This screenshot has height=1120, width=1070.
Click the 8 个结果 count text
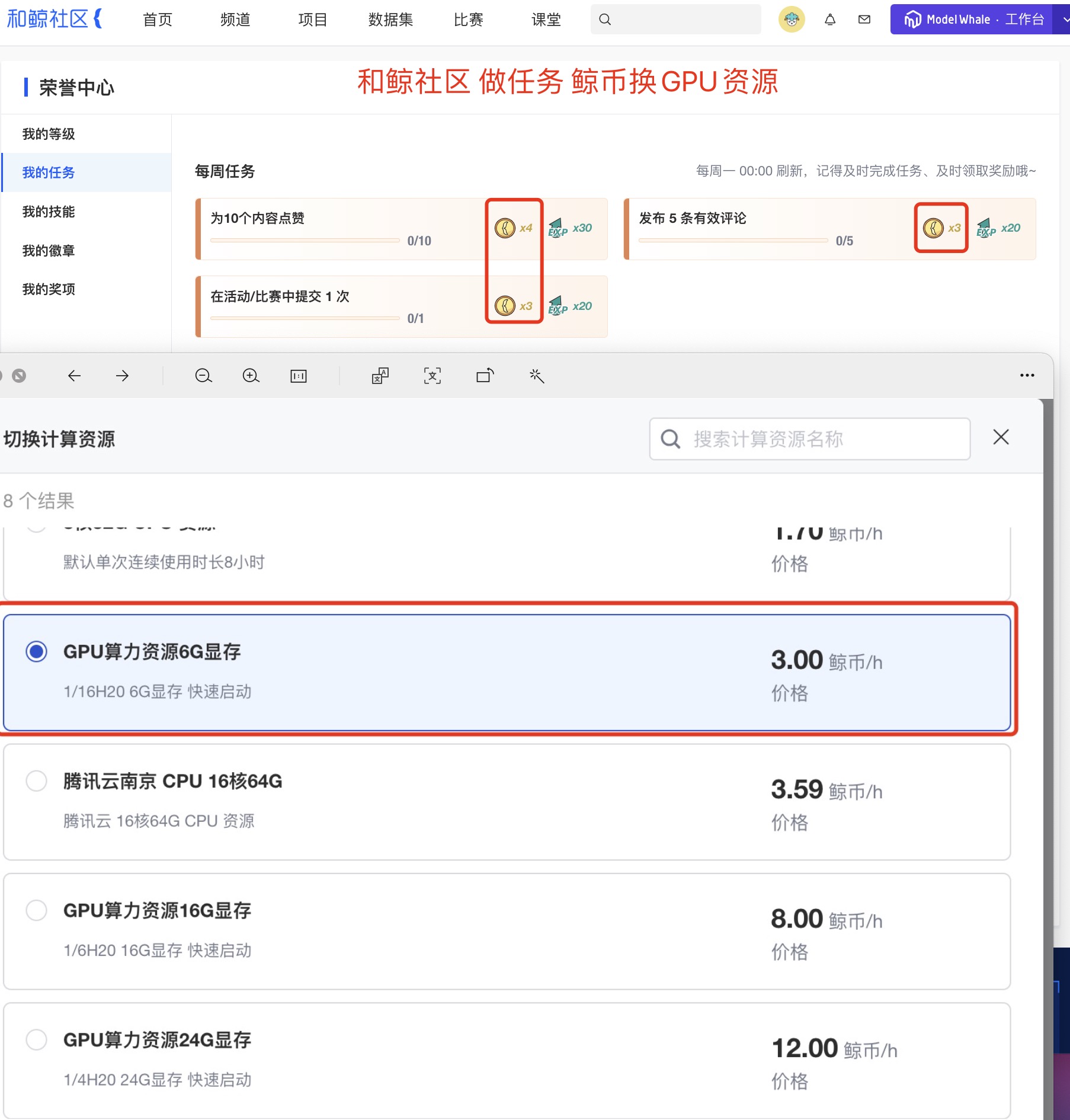39,501
